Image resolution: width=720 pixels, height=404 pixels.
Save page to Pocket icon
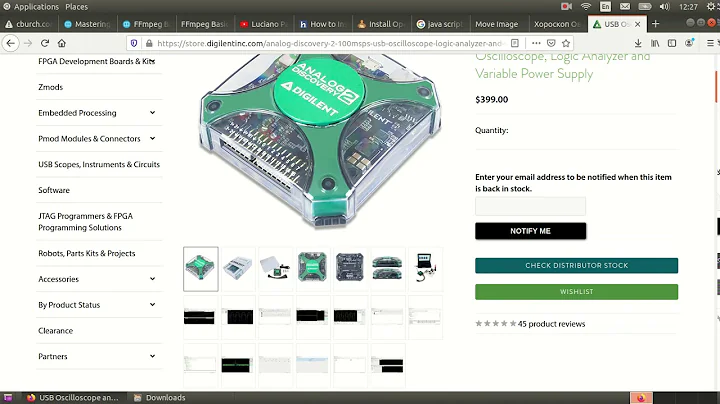[551, 43]
